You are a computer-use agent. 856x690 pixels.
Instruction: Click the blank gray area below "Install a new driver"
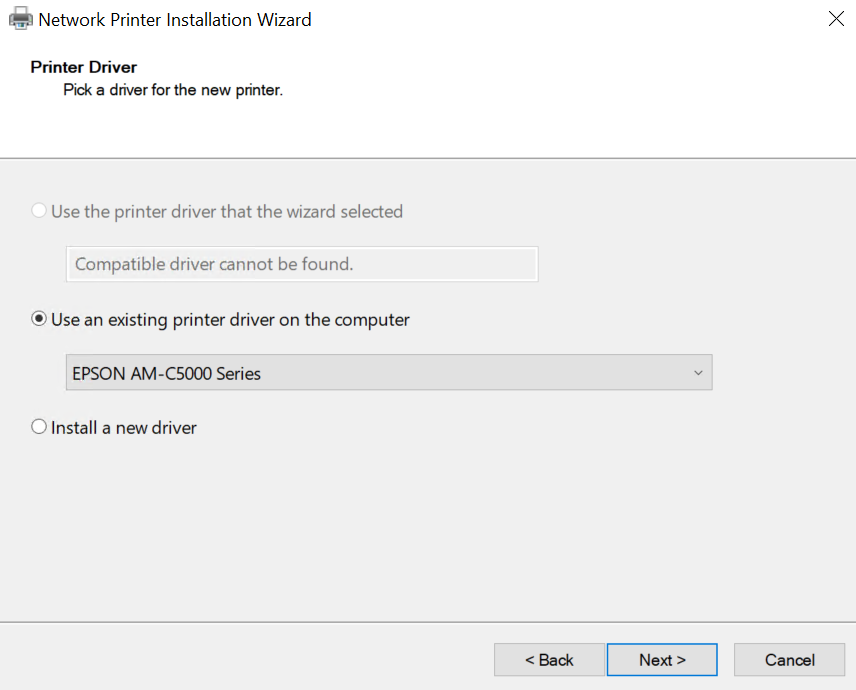tap(400, 530)
